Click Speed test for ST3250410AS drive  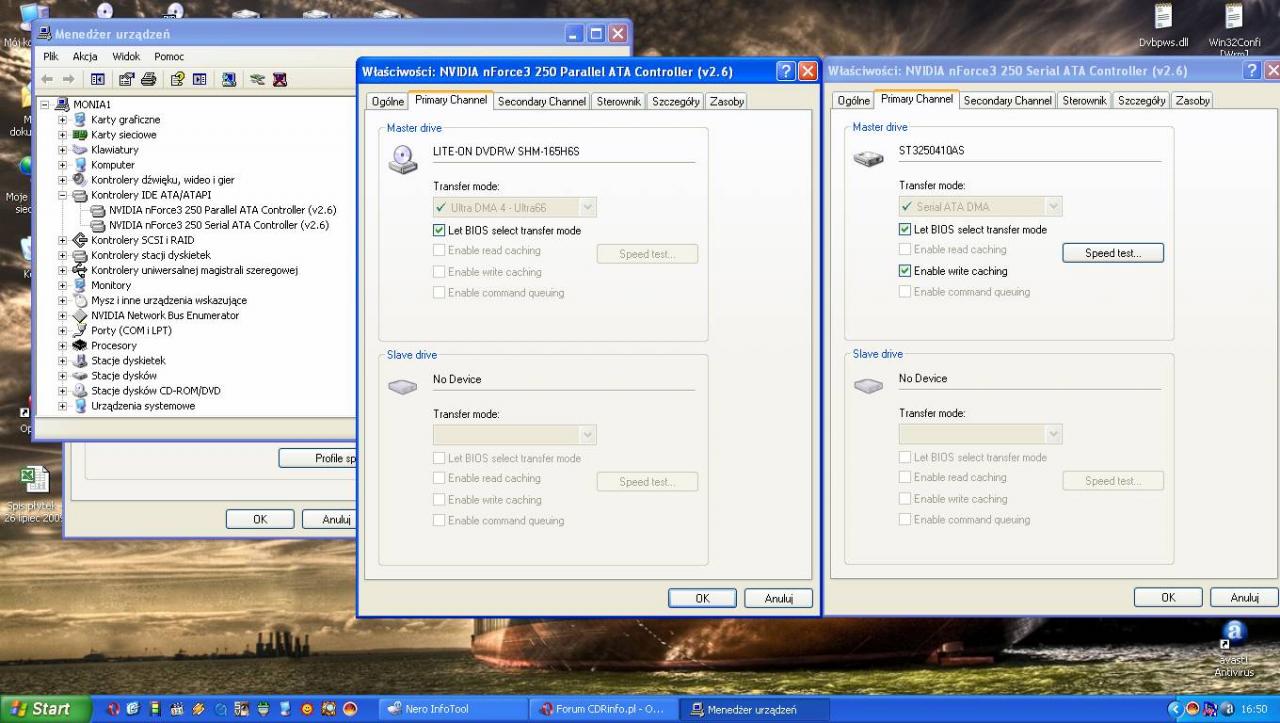tap(1113, 253)
